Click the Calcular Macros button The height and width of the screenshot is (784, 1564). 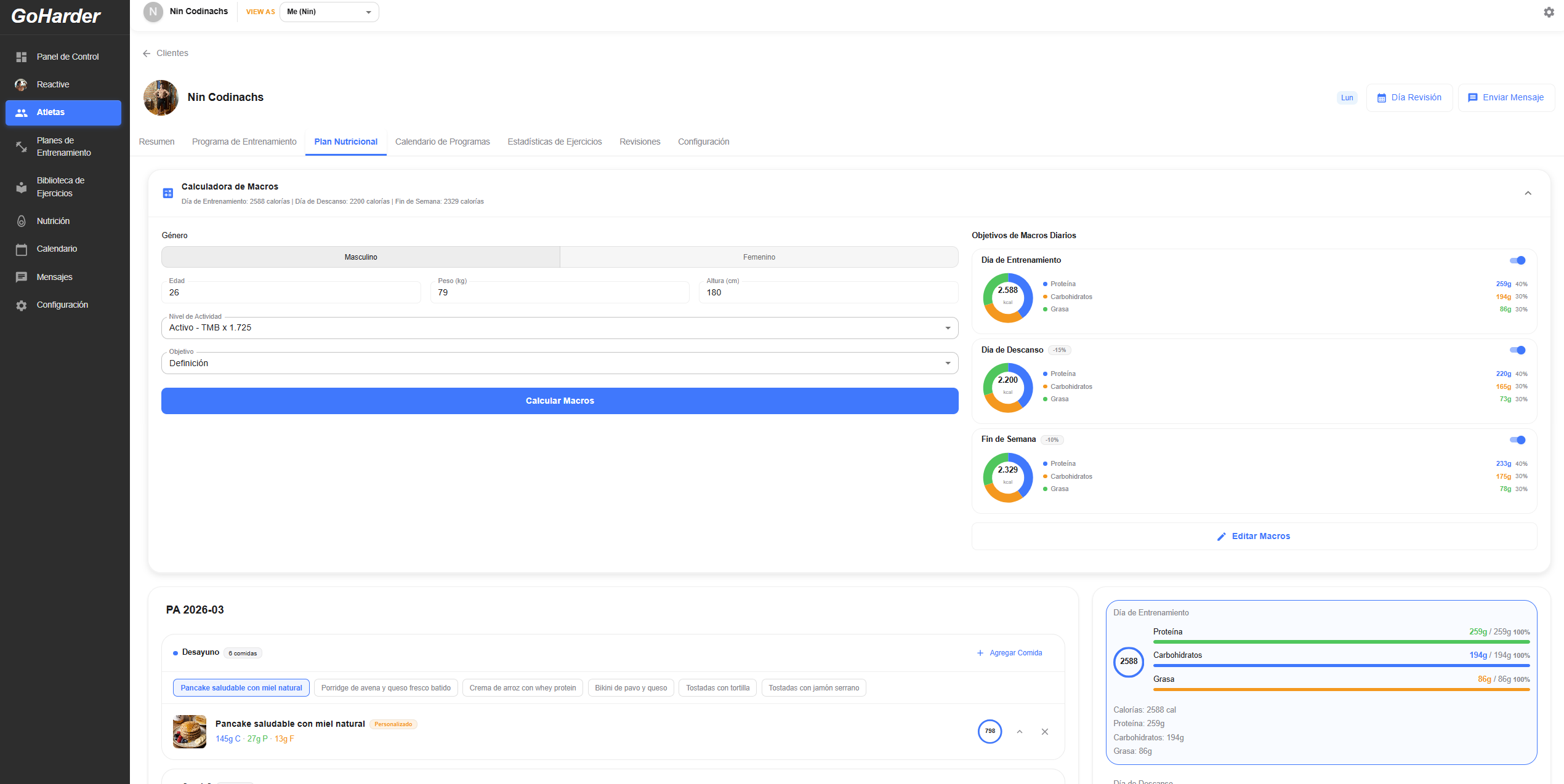(x=560, y=401)
